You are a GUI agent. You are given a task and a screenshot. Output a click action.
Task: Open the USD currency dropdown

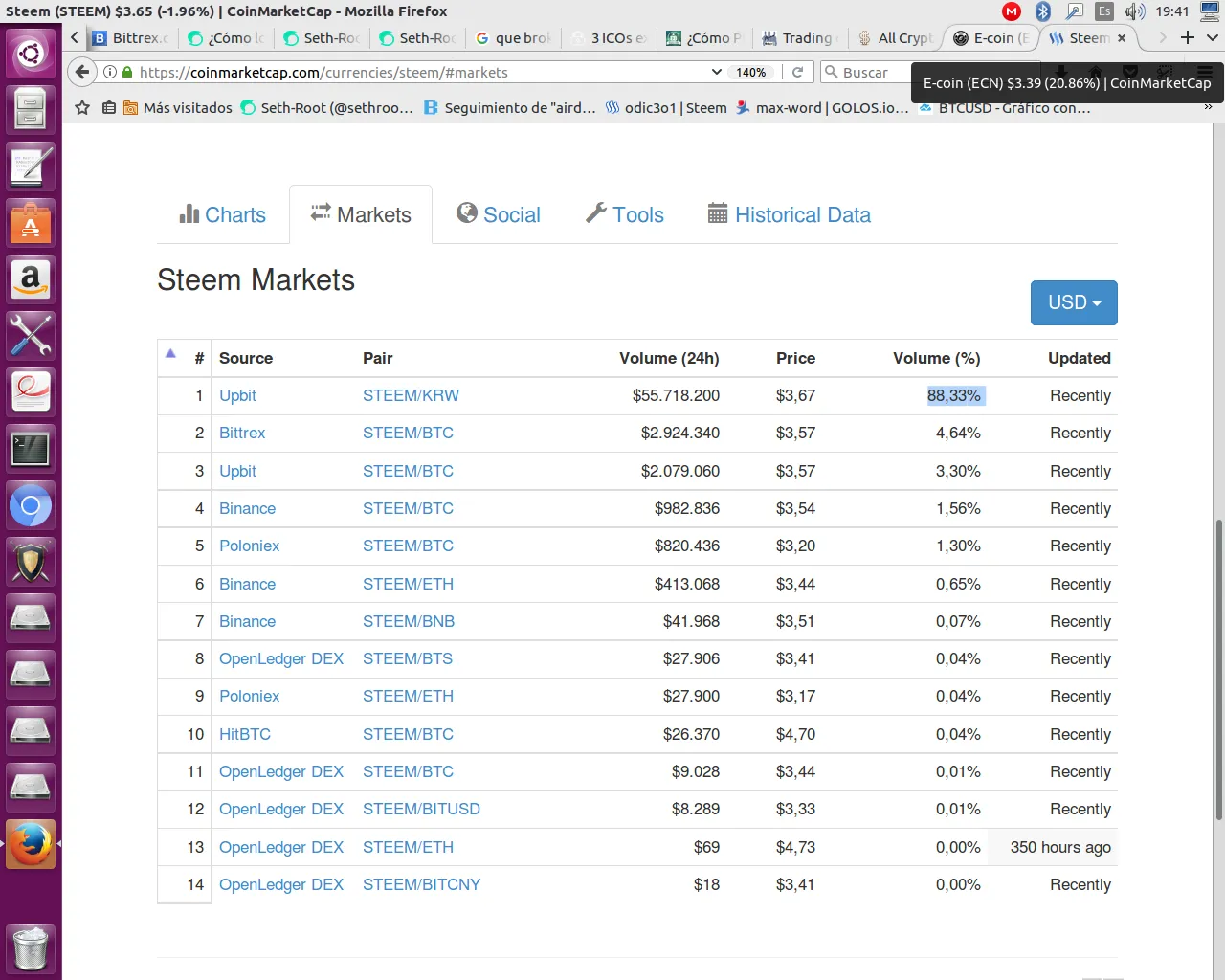point(1074,302)
